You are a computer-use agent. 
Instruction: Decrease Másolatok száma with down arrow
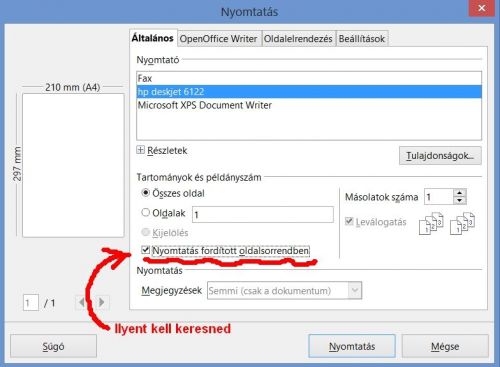460,200
